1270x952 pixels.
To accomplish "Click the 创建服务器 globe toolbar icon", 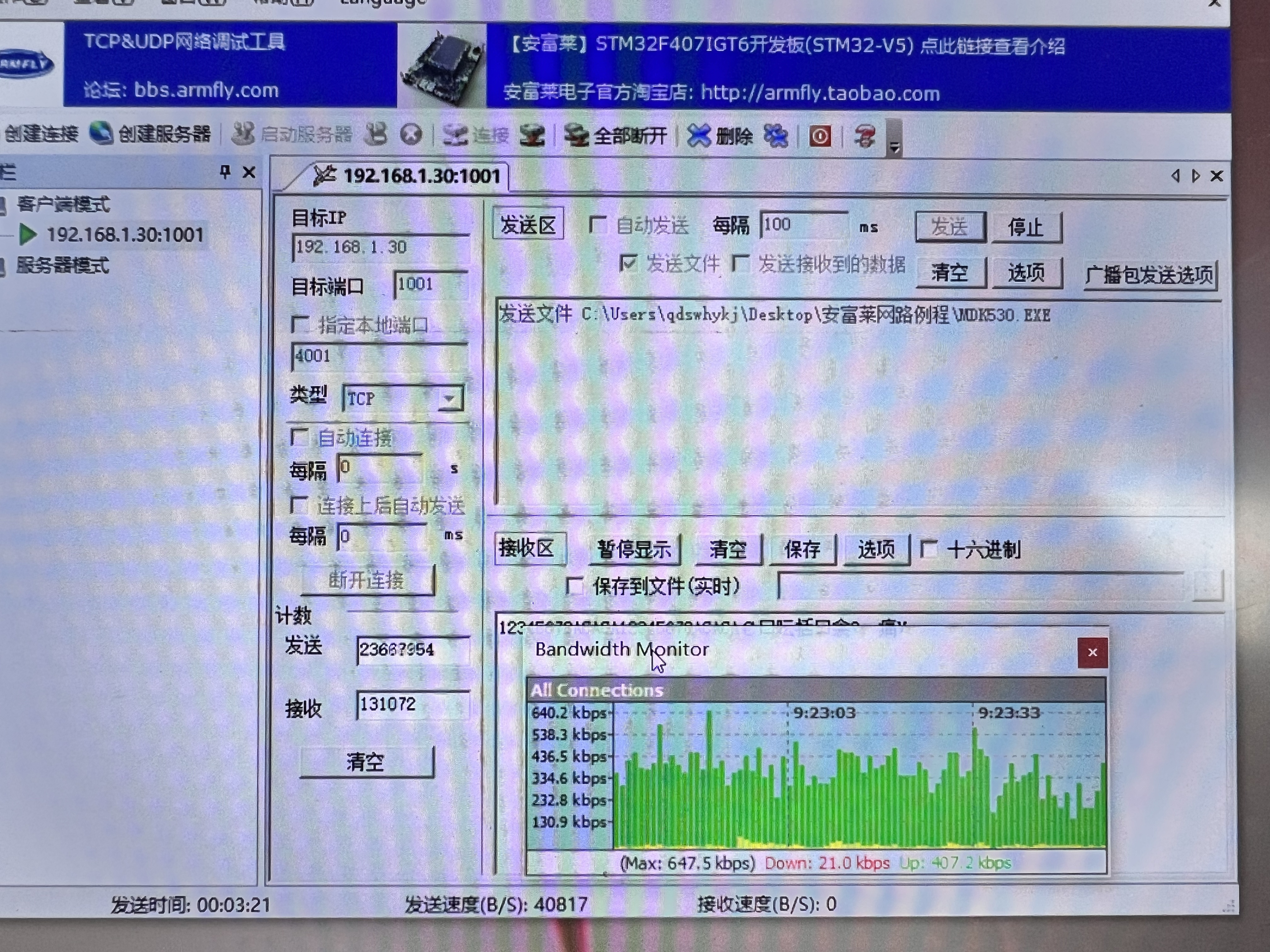I will pyautogui.click(x=102, y=133).
